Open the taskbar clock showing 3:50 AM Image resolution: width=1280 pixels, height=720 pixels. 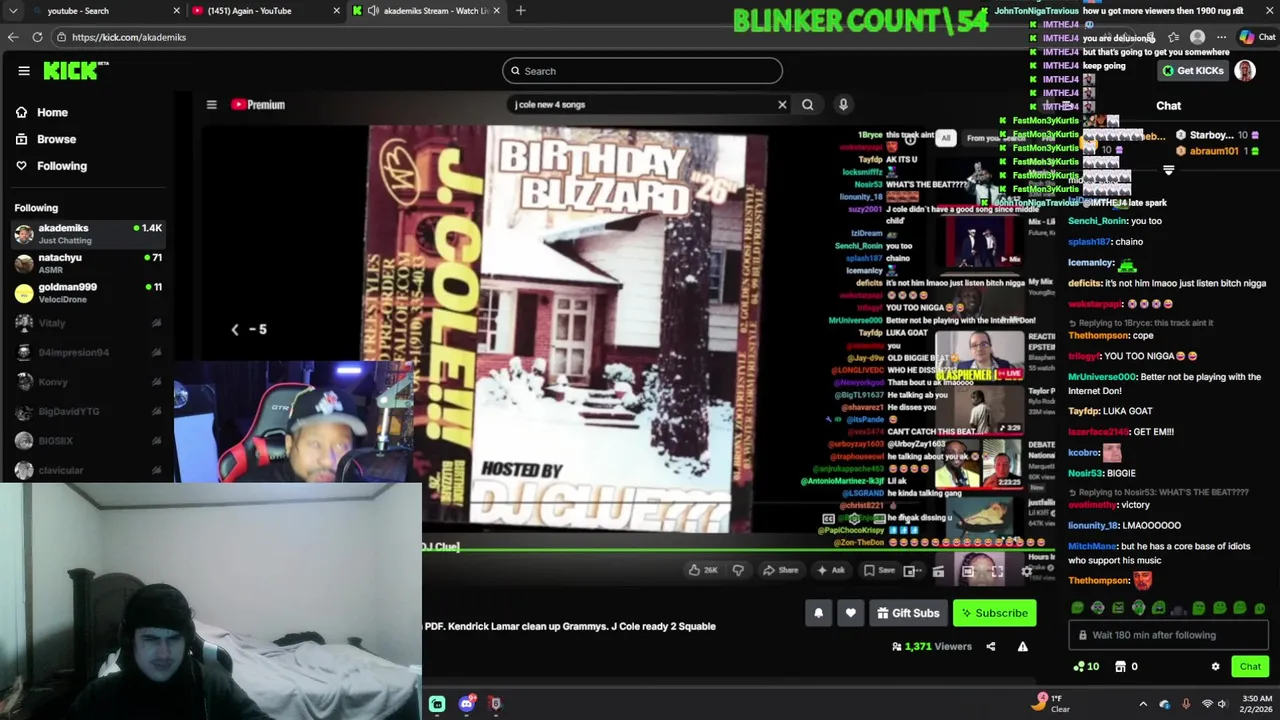click(x=1257, y=704)
